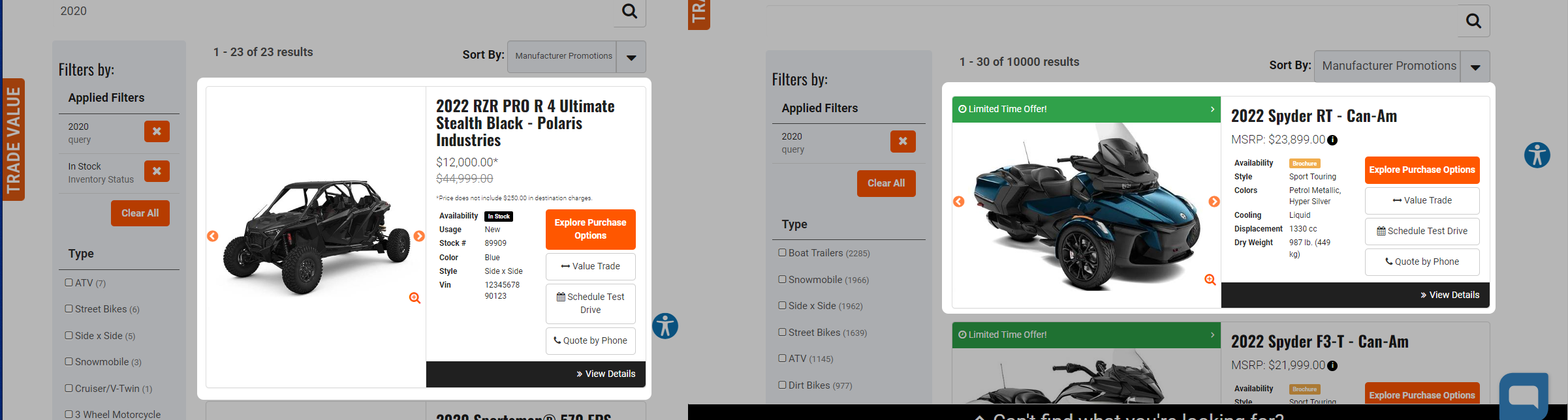Open MSRP info icon for Spyder F3-T
The height and width of the screenshot is (420, 1568).
tap(1332, 366)
